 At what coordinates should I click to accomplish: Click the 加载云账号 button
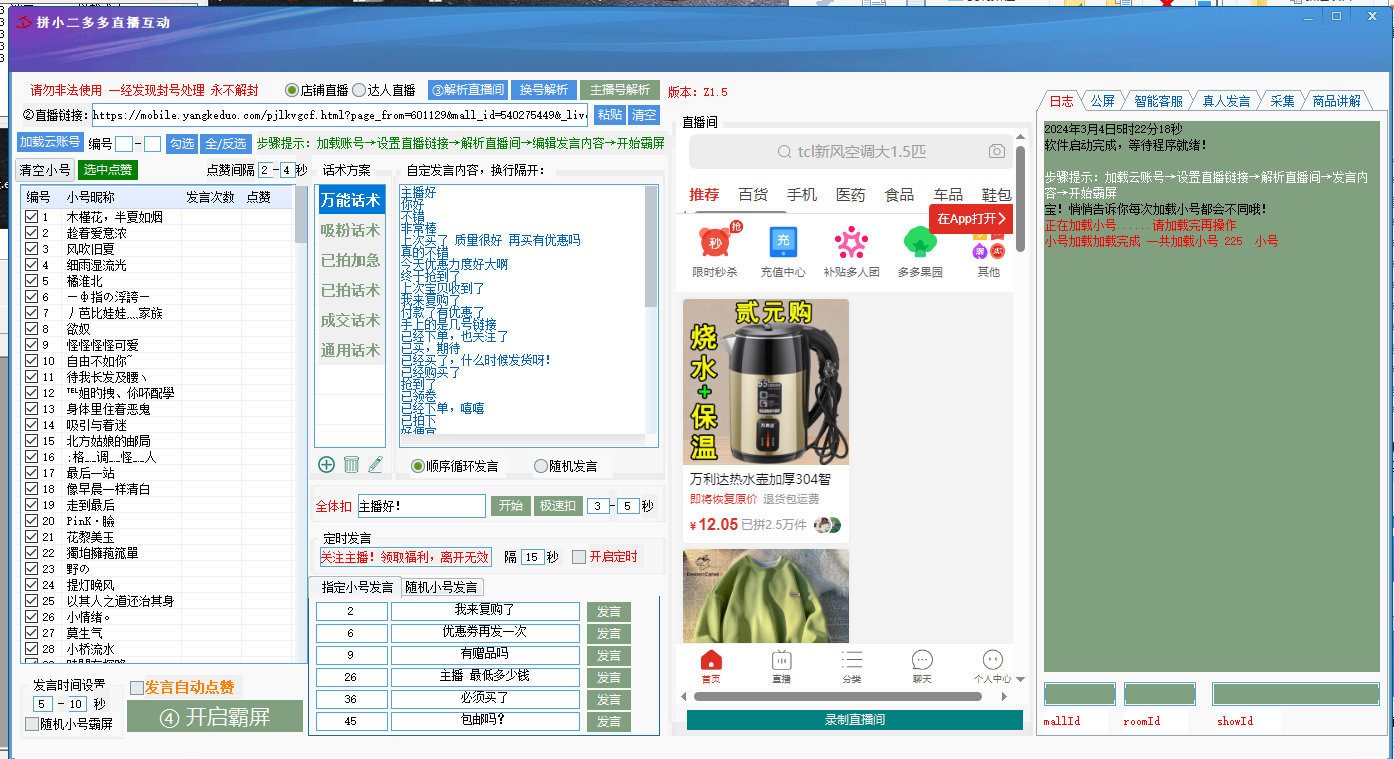tap(50, 142)
